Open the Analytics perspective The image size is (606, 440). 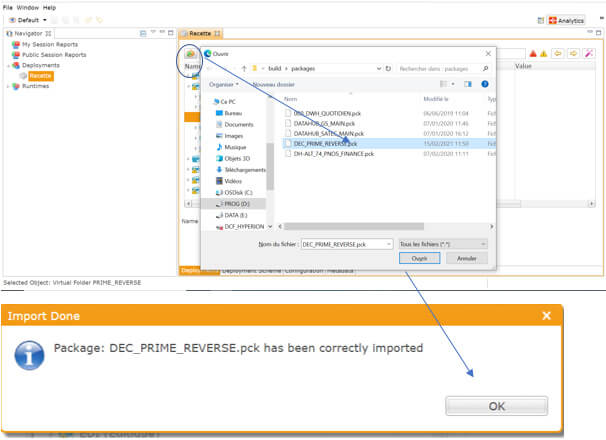(566, 20)
